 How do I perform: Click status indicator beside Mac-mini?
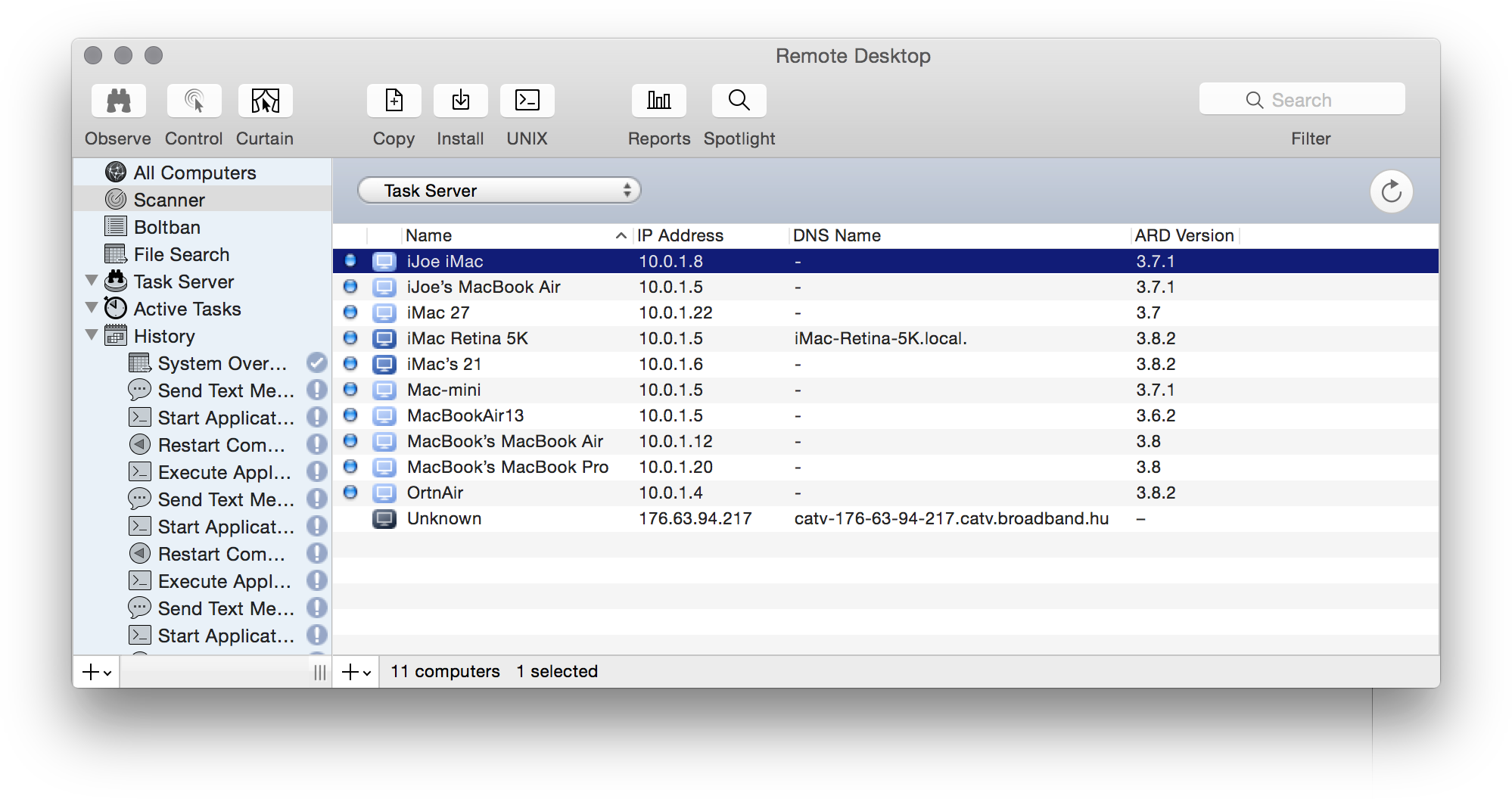pyautogui.click(x=350, y=390)
